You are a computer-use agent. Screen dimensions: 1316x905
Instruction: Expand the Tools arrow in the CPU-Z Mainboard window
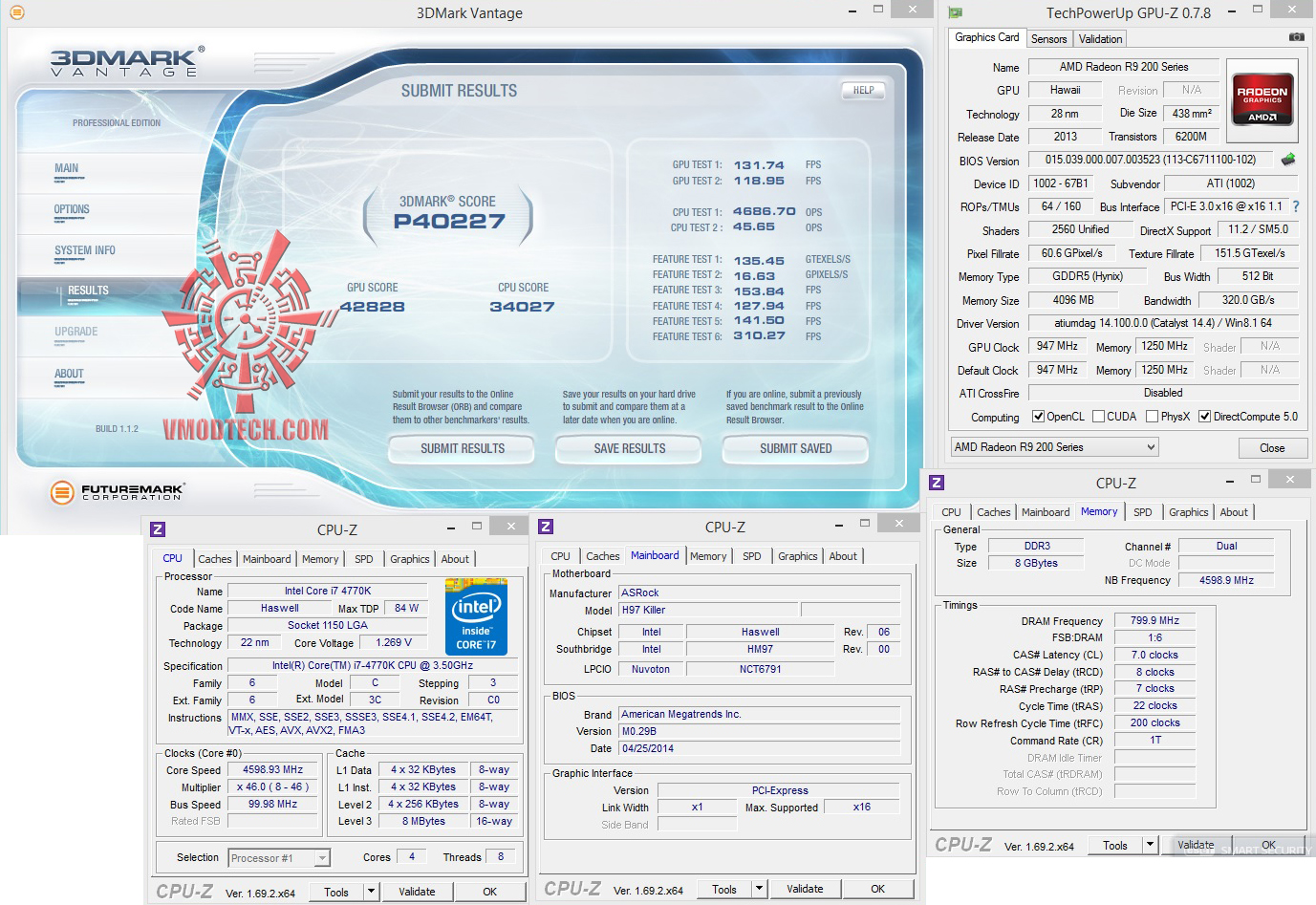pos(760,889)
